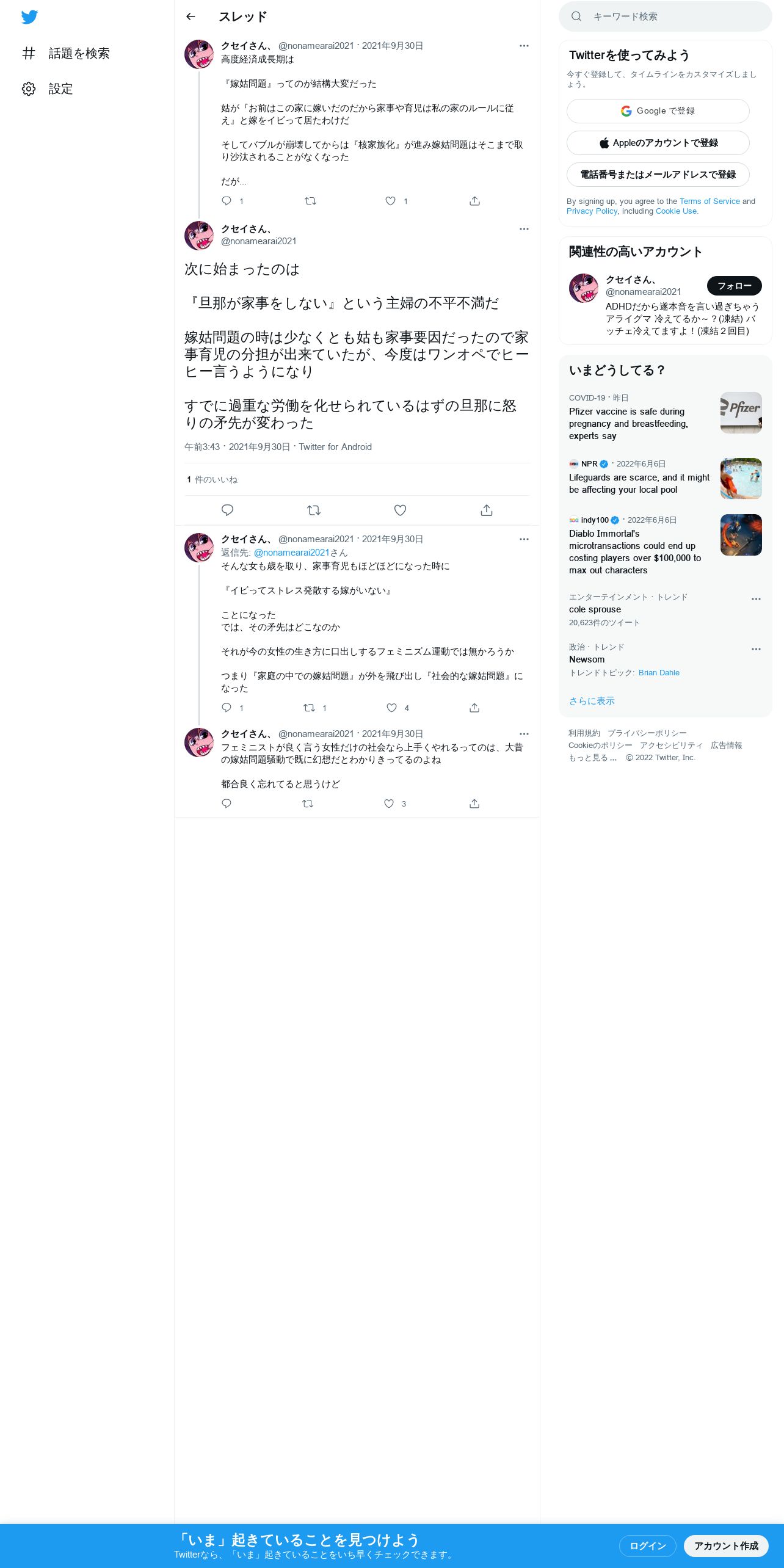
Task: Expand もっと見る in the footer links
Action: click(592, 758)
